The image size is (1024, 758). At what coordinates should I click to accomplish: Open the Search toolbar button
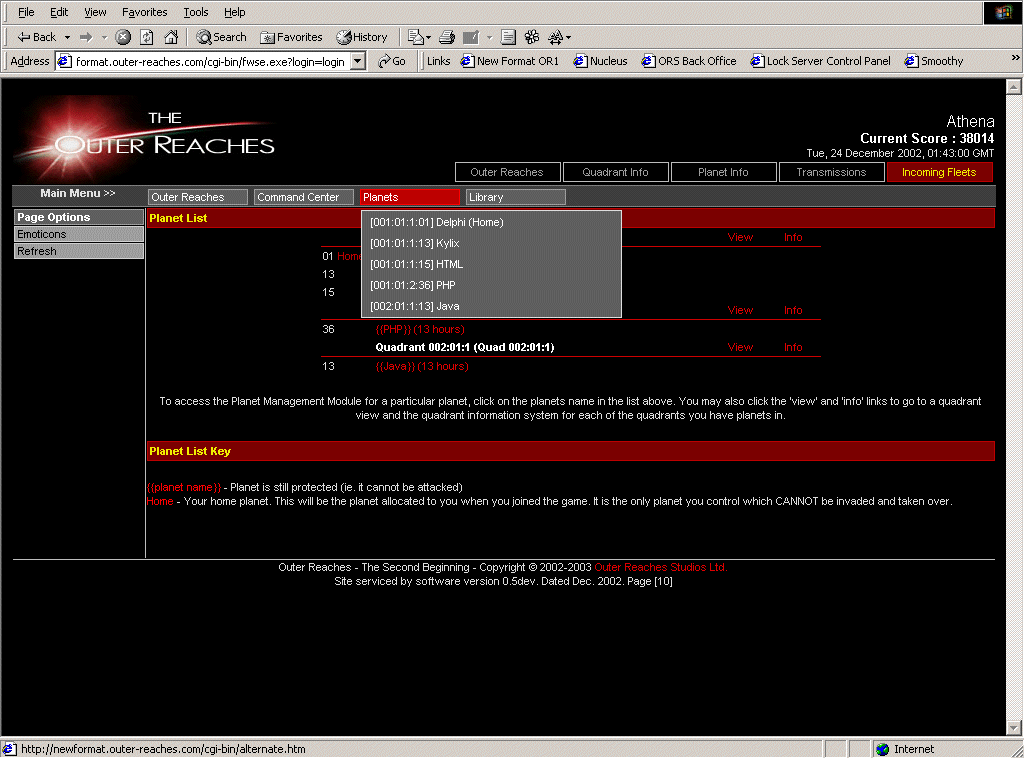tap(221, 37)
